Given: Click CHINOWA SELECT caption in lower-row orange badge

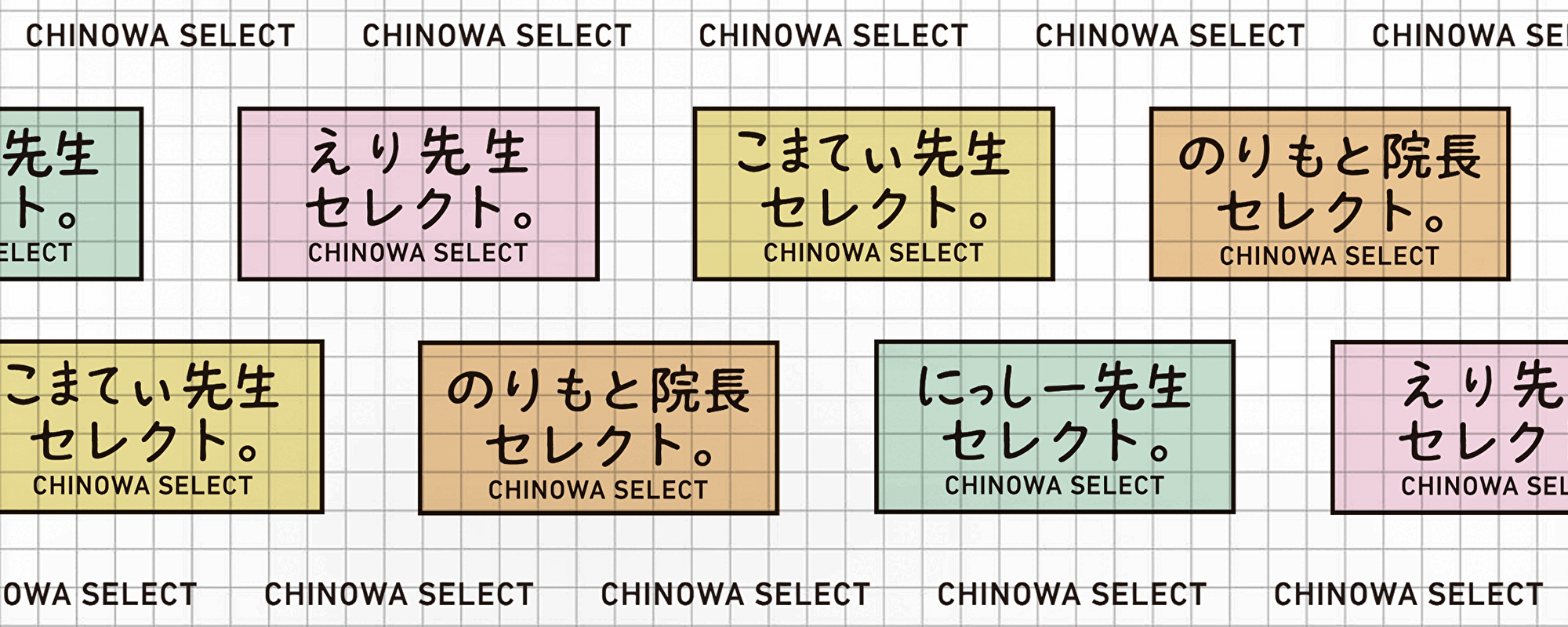Looking at the screenshot, I should coord(598,491).
